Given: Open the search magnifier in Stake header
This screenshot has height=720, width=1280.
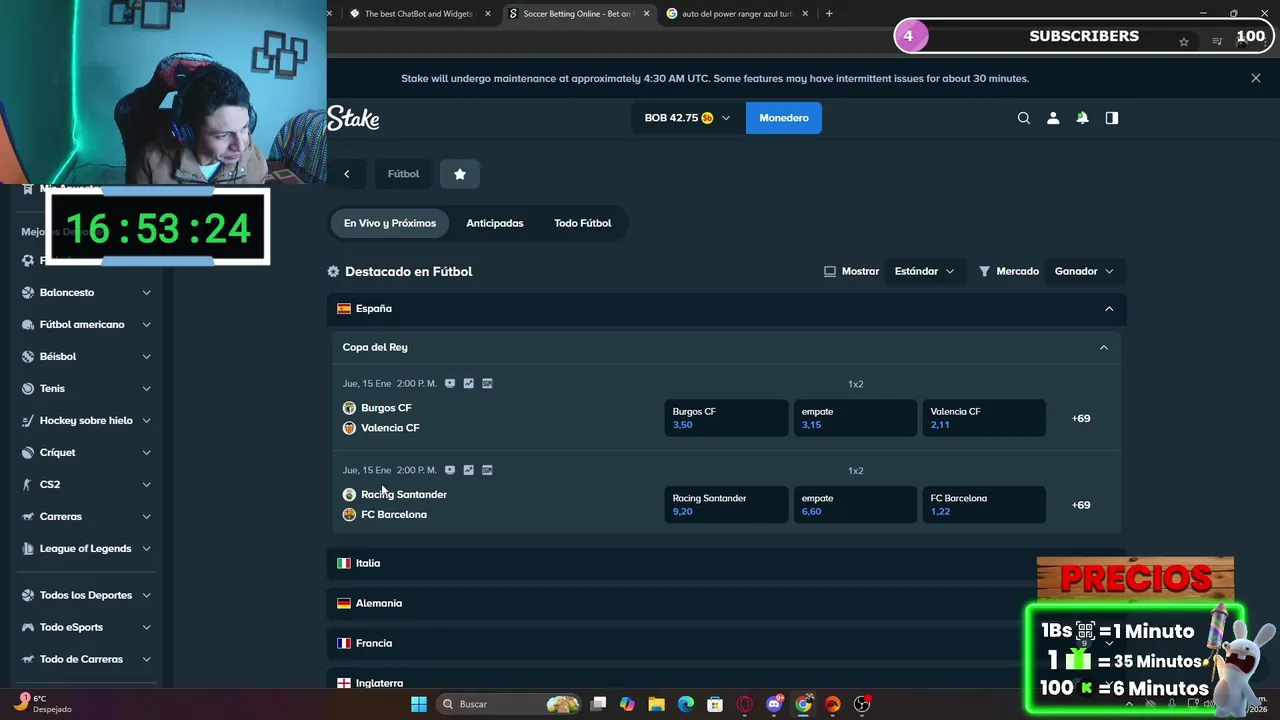Looking at the screenshot, I should click(x=1023, y=118).
